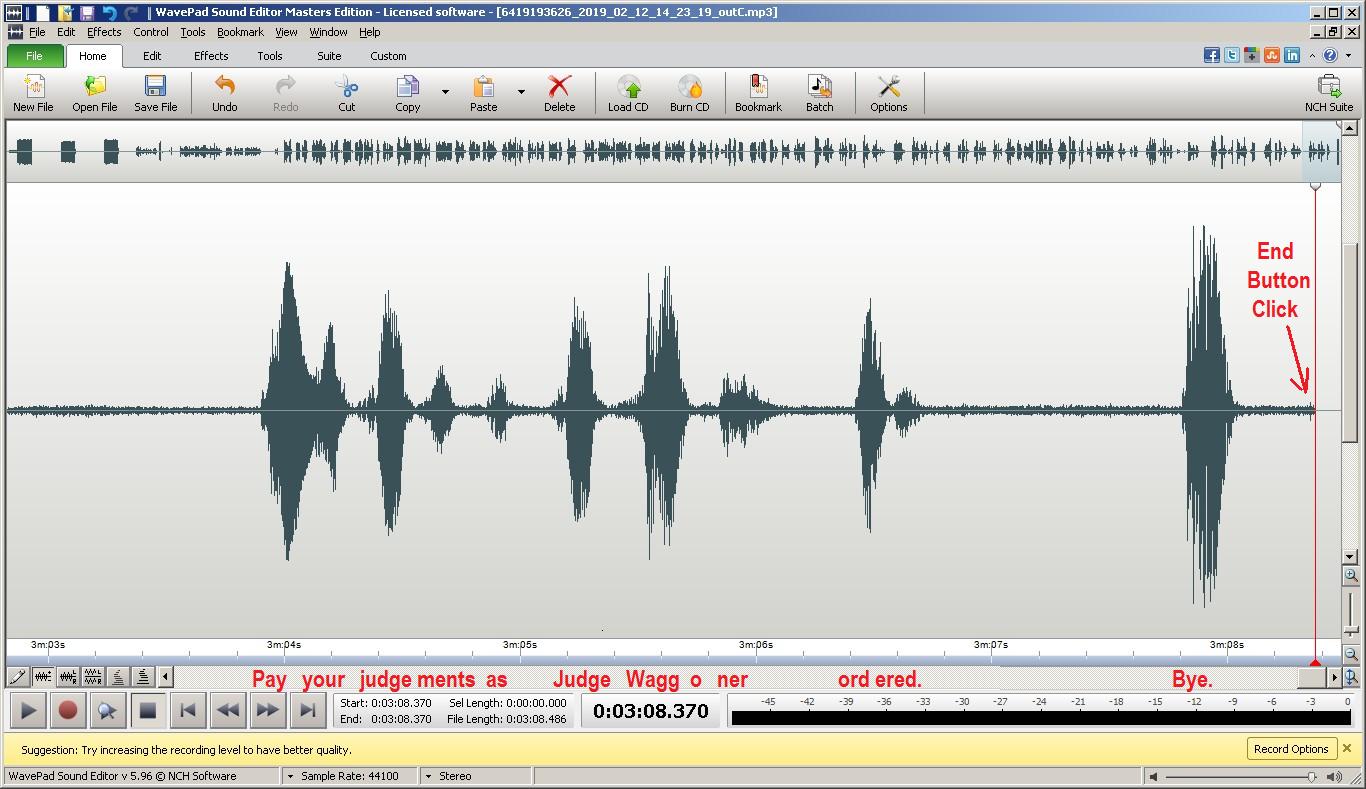1366x789 pixels.
Task: Share on Google Plus icon
Action: [x=1251, y=56]
